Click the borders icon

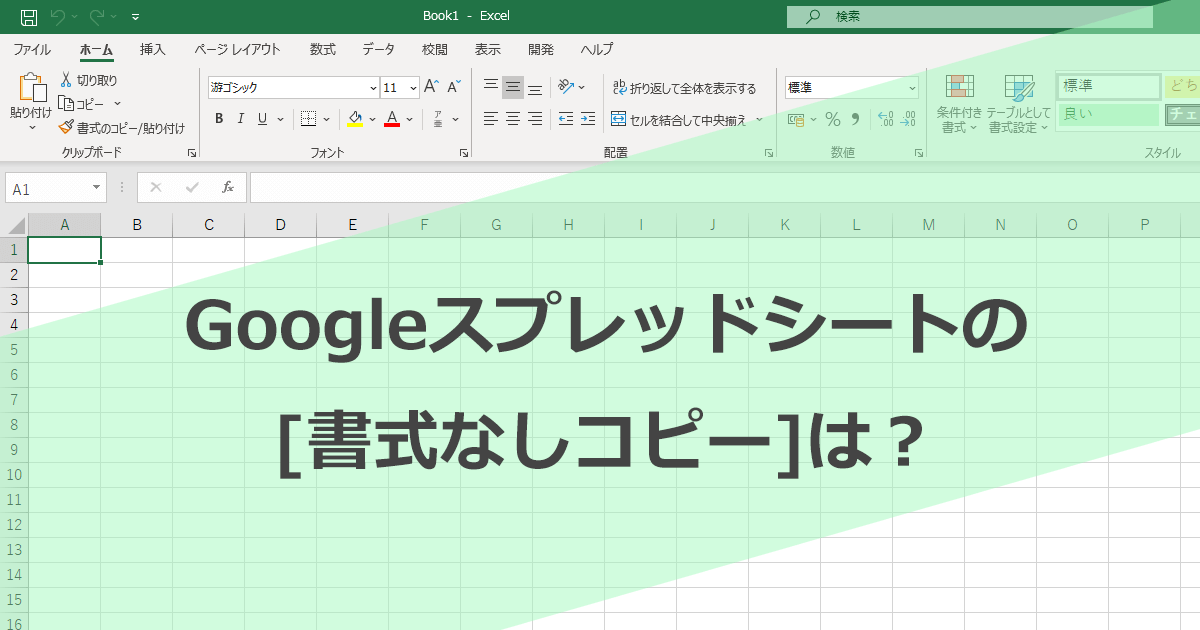pos(308,119)
